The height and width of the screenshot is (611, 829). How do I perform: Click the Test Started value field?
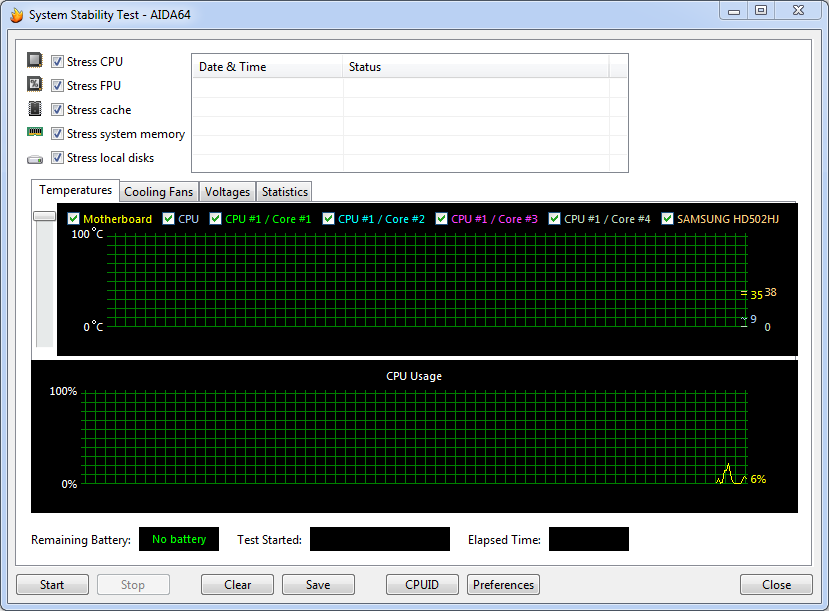click(380, 539)
